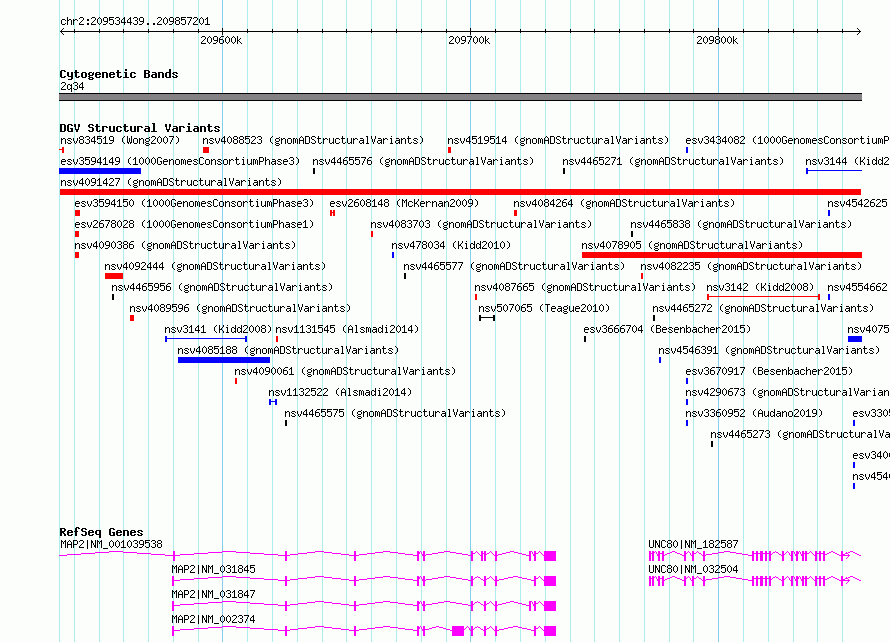The width and height of the screenshot is (890, 642).
Task: Click the esv3594149 1000Genomes variant label
Action: [x=180, y=161]
